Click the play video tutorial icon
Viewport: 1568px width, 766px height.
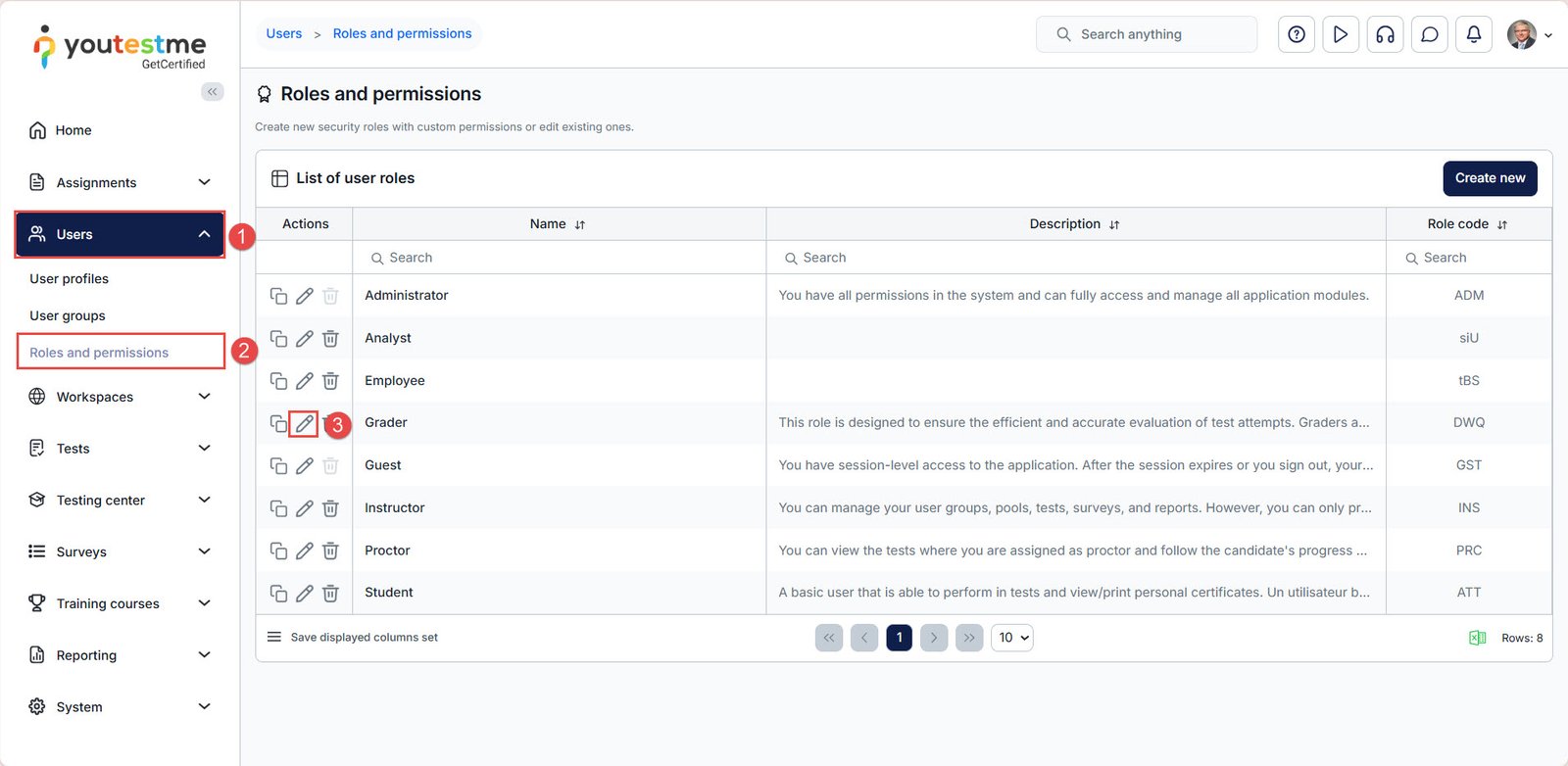(x=1340, y=34)
